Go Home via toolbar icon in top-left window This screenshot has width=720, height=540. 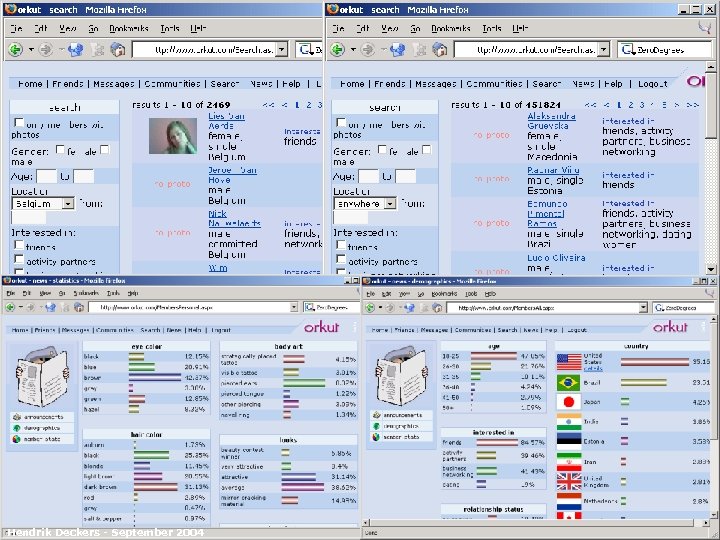pos(118,49)
